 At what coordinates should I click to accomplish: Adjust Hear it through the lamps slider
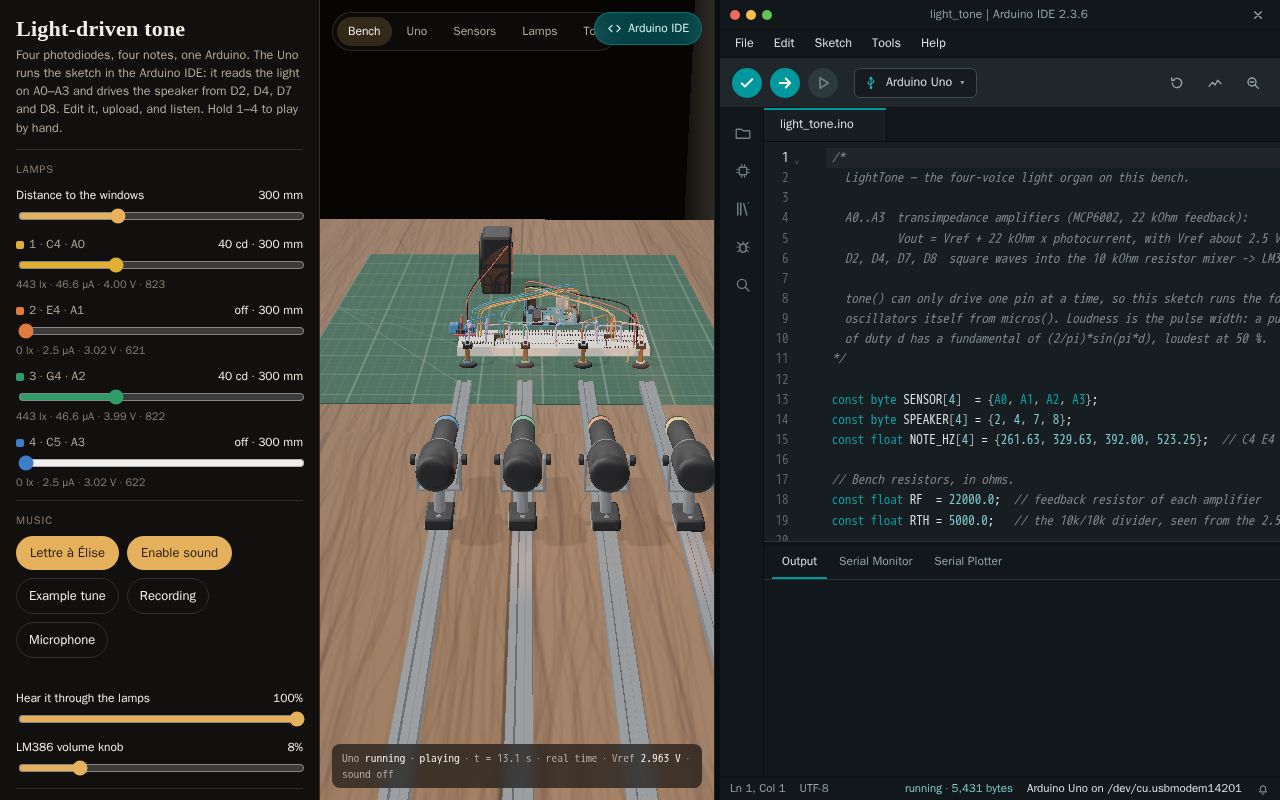160,719
